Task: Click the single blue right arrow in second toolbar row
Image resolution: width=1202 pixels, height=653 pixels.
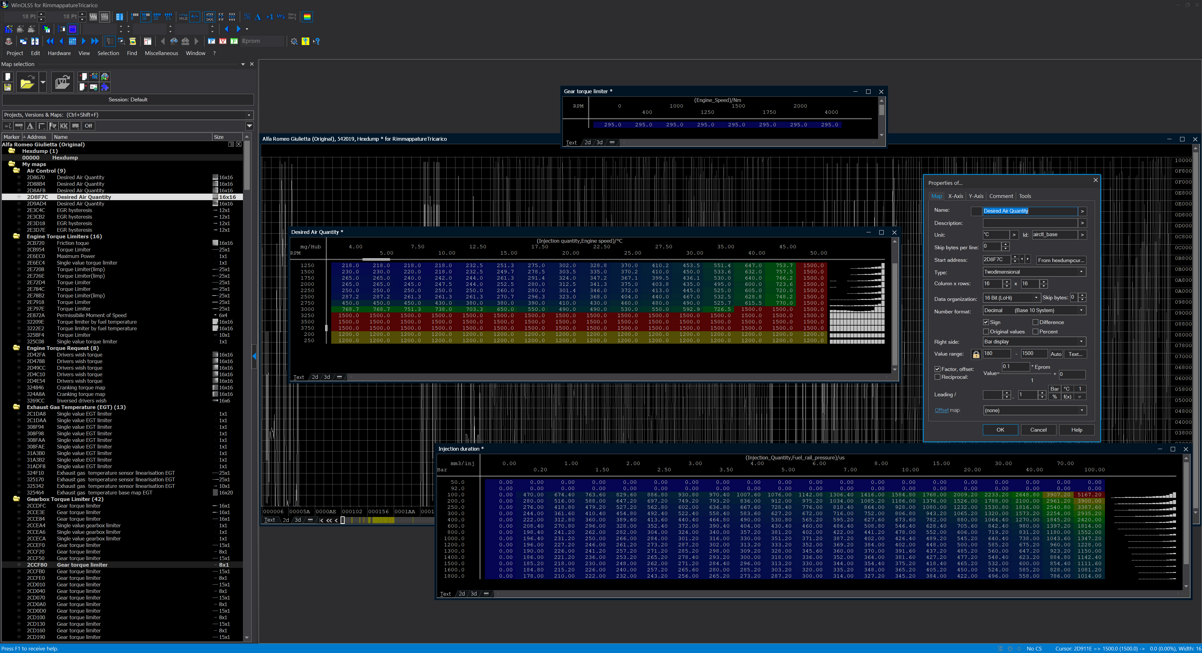Action: point(238,29)
